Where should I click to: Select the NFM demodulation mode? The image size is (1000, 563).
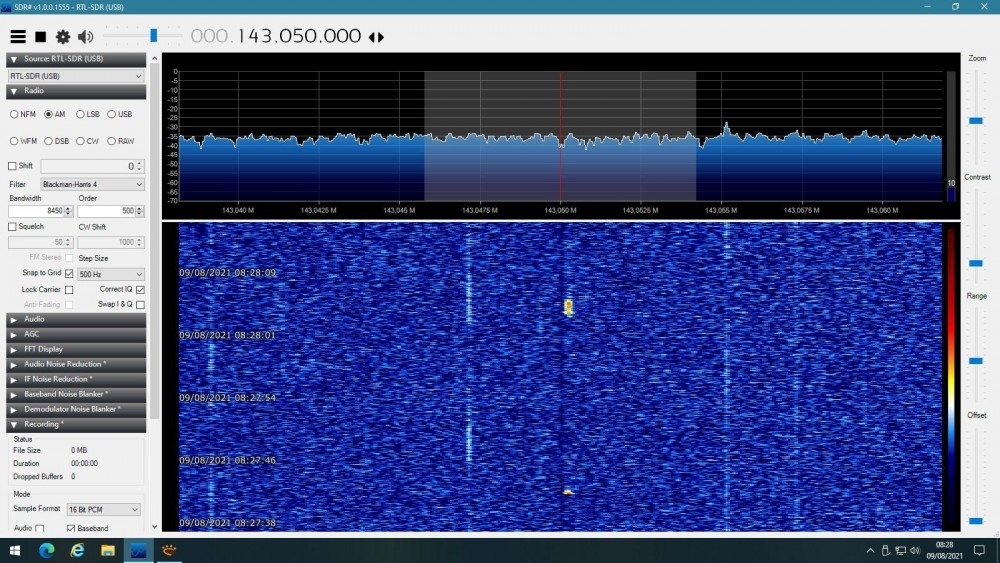click(14, 114)
